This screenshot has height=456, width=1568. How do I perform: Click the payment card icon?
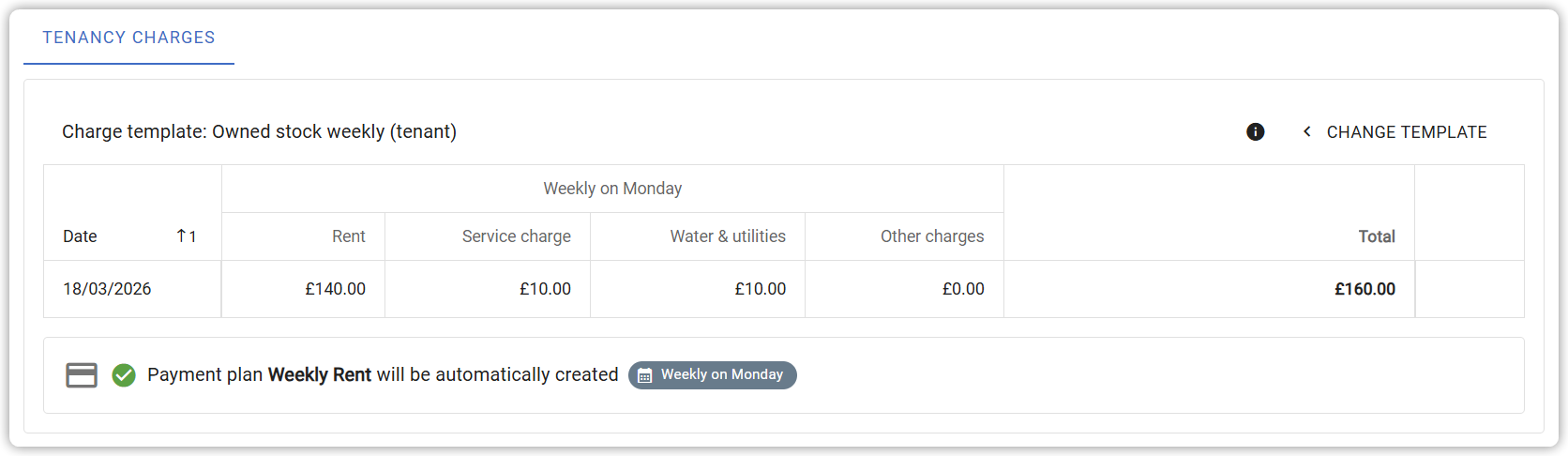point(82,375)
